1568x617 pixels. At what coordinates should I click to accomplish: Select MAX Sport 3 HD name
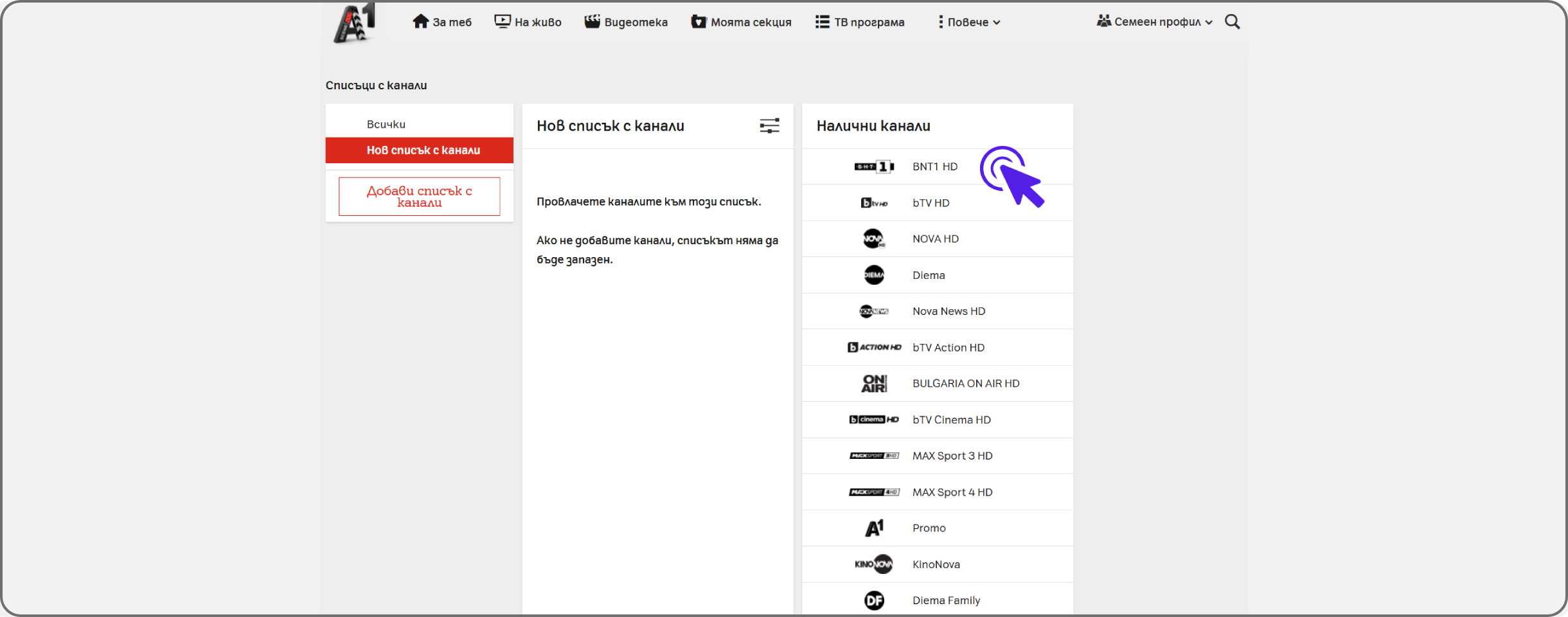[952, 456]
